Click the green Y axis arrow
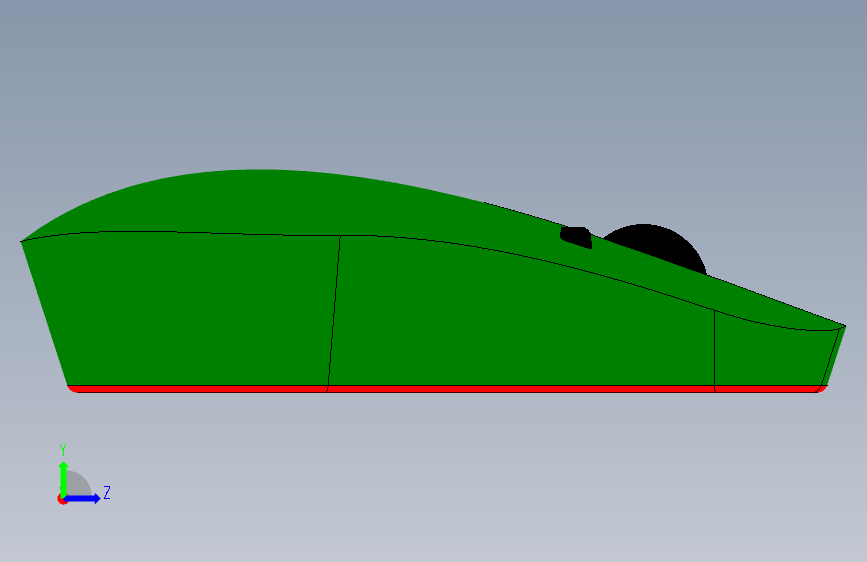867x562 pixels. coord(63,478)
